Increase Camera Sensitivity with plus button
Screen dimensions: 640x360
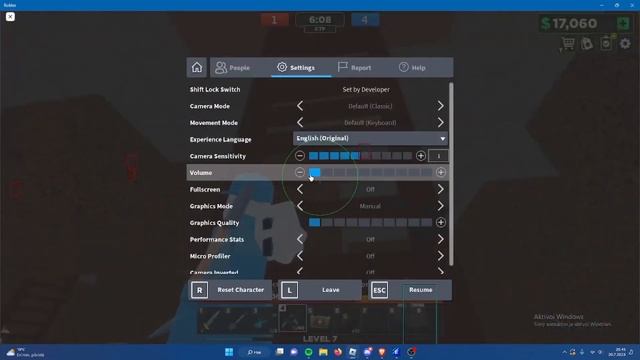pos(420,156)
